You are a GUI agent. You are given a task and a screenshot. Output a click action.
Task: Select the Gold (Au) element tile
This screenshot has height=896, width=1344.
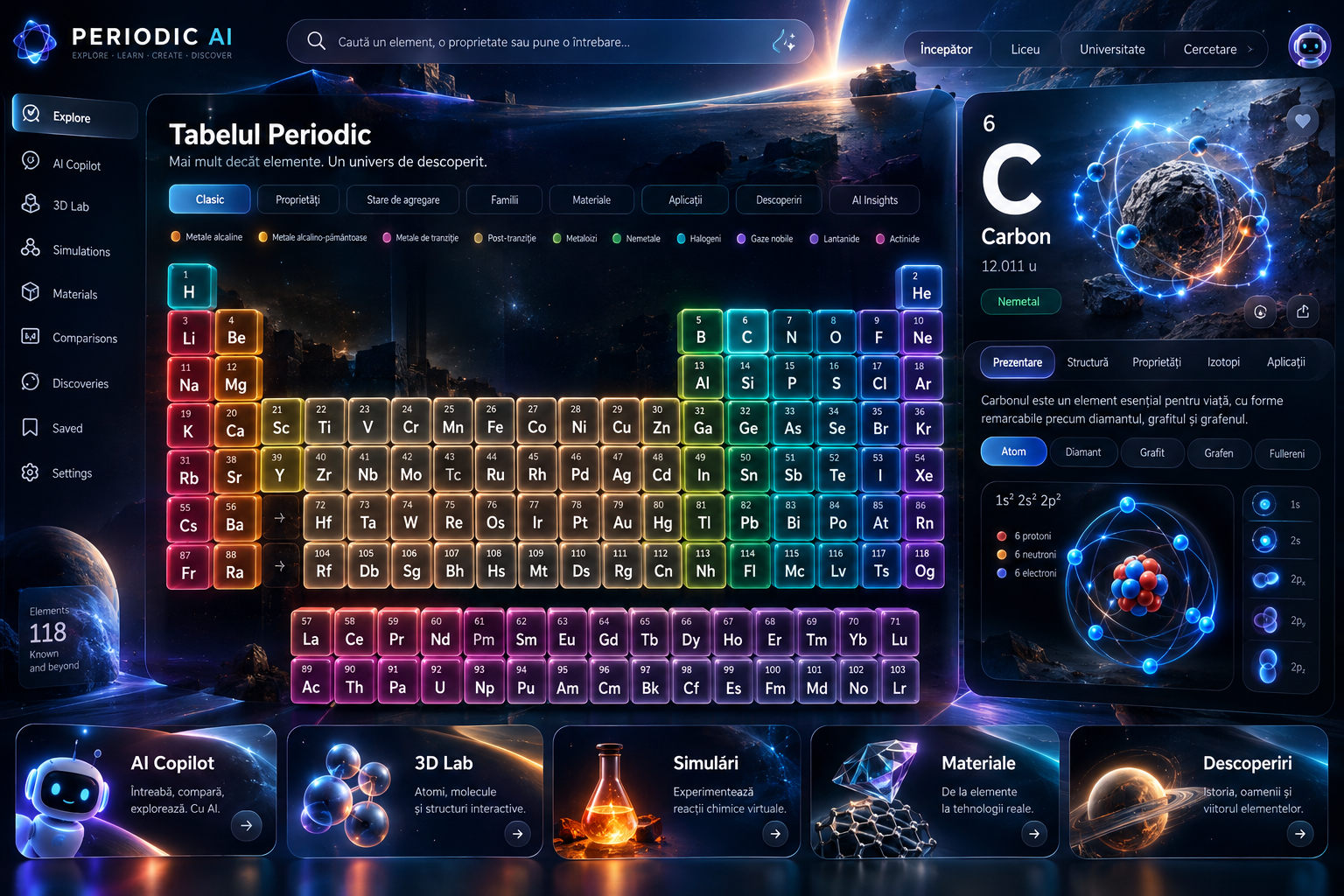(622, 516)
